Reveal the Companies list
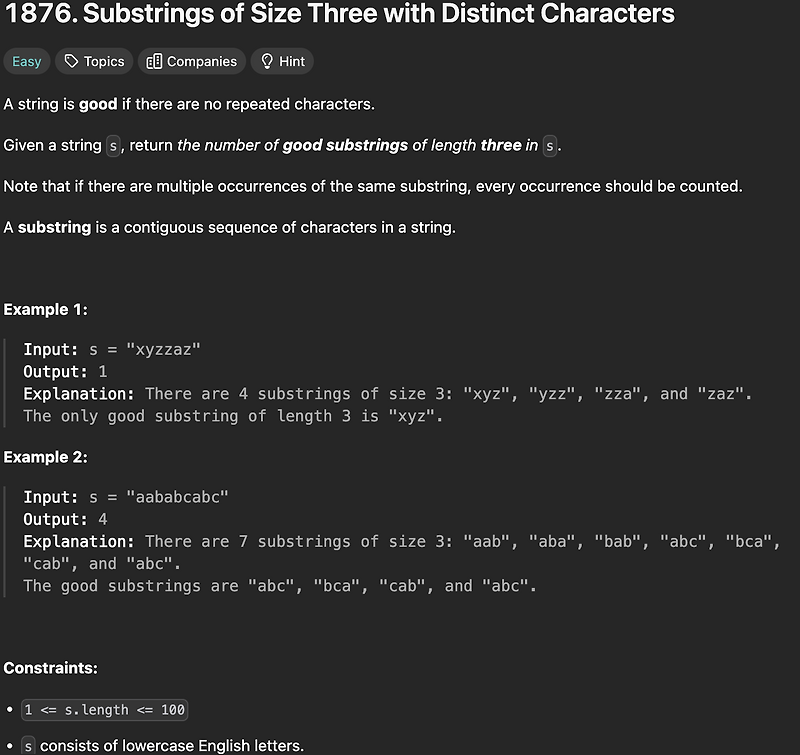 [191, 61]
